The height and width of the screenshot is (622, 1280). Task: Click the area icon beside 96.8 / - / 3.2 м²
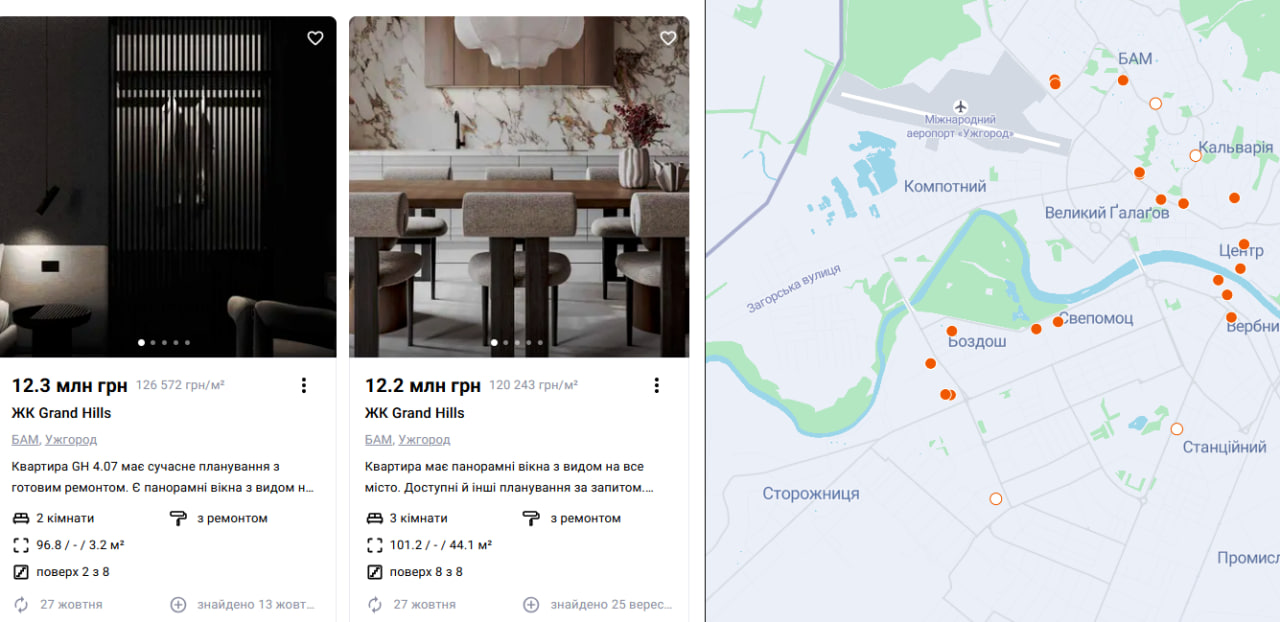[x=21, y=545]
